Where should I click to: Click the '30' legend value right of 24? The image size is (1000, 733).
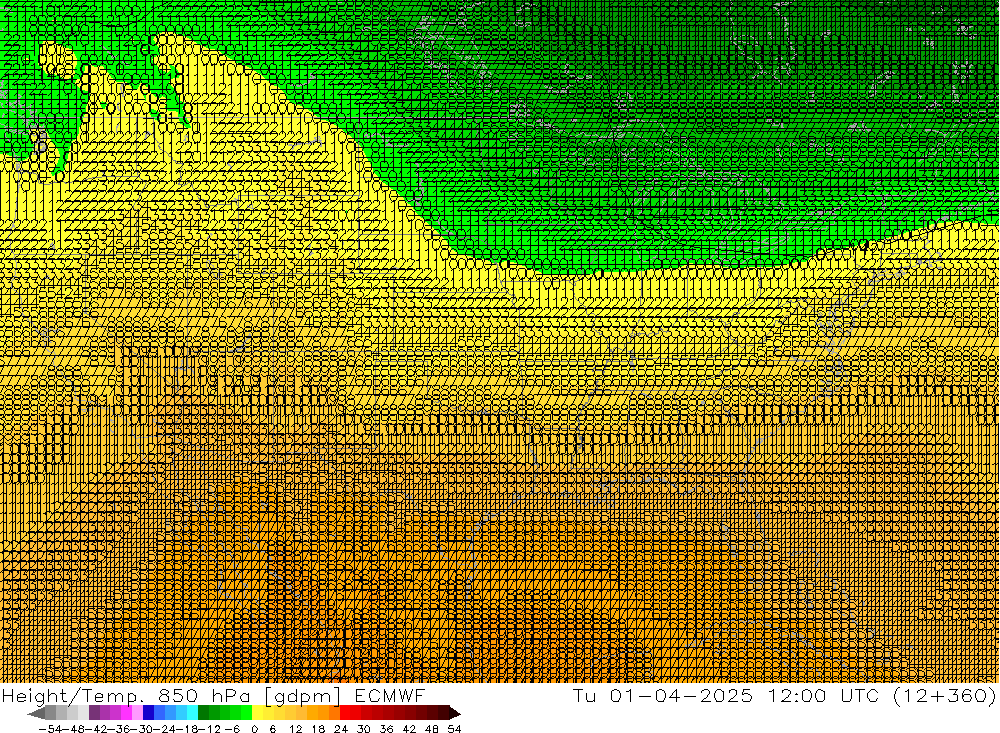(364, 729)
